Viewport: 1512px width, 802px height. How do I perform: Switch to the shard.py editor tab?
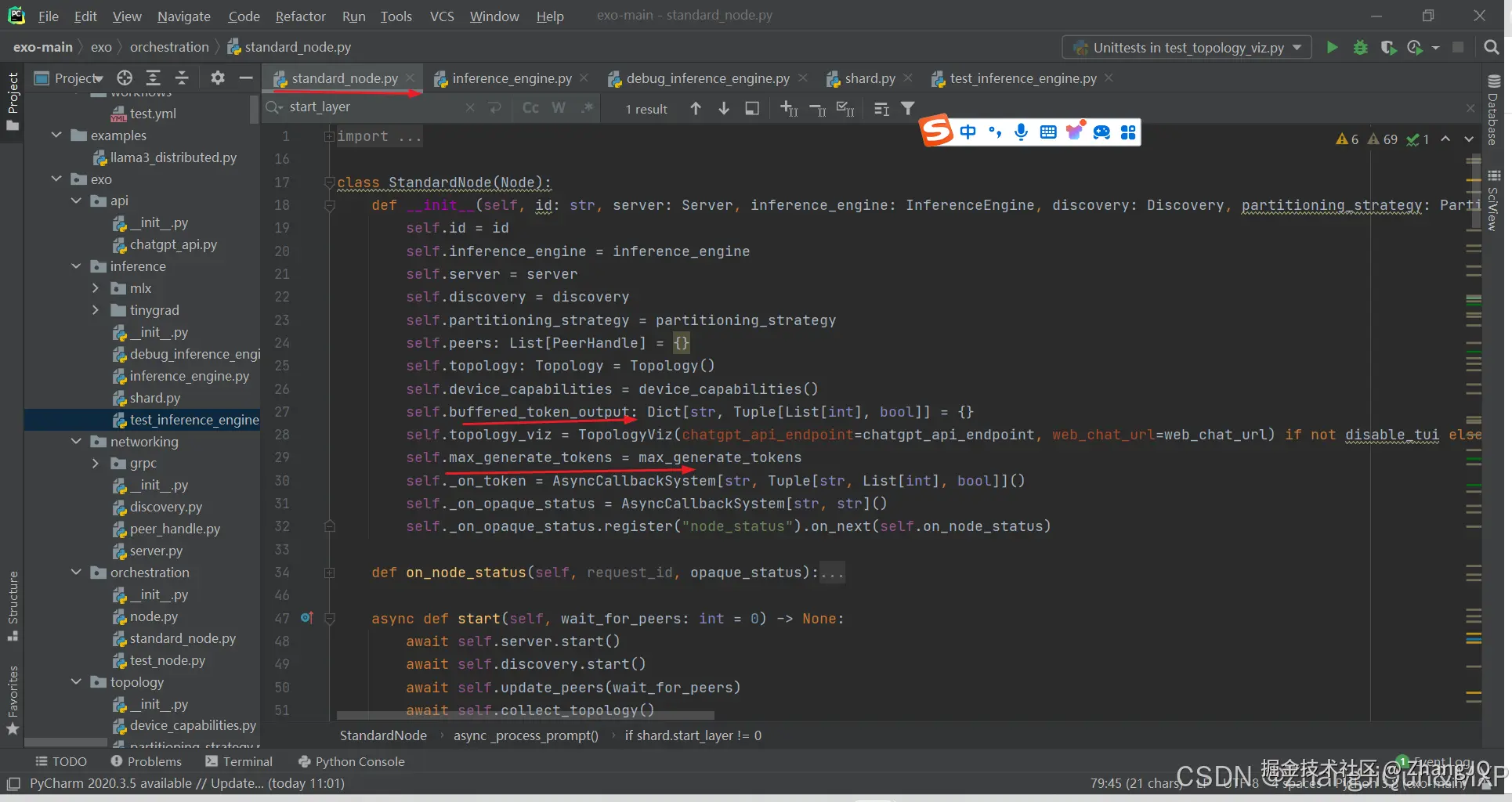869,78
